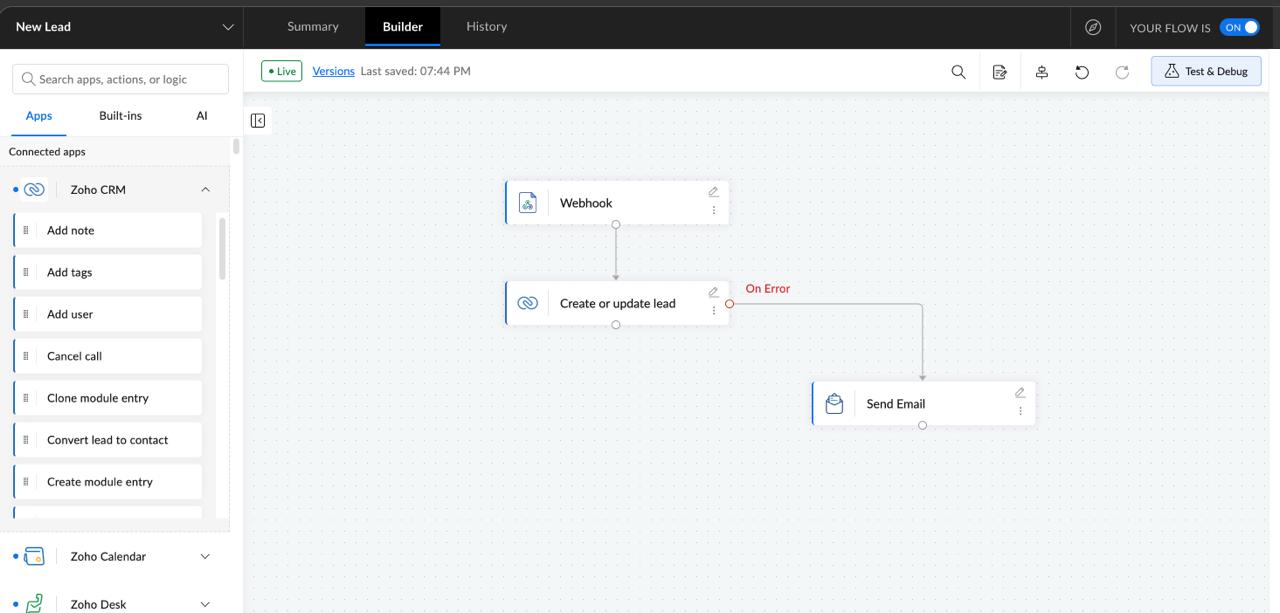Viewport: 1280px width, 613px height.
Task: Open the Send Email three-dot menu
Action: tap(1020, 411)
